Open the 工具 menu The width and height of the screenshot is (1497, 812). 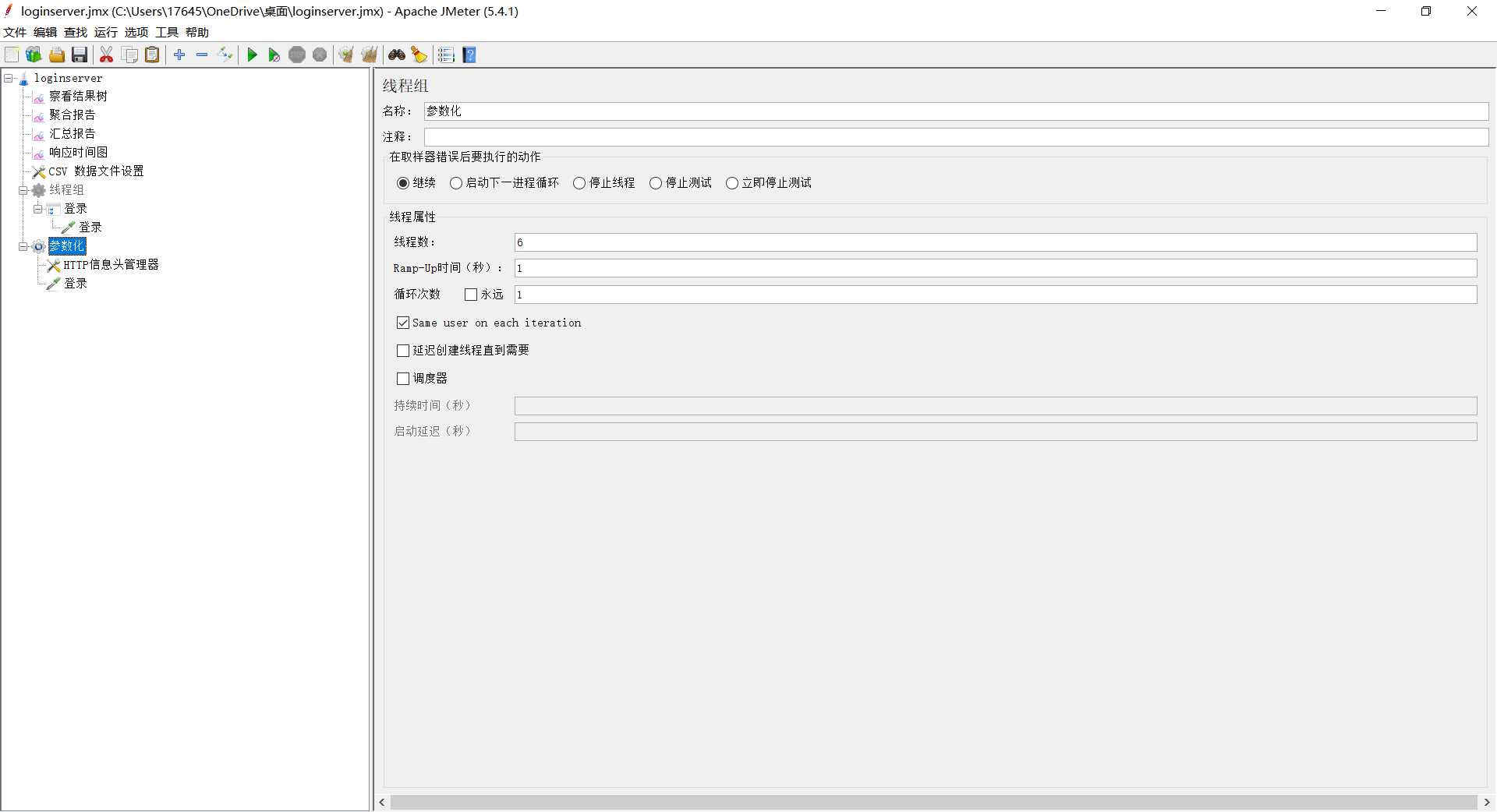[x=167, y=32]
